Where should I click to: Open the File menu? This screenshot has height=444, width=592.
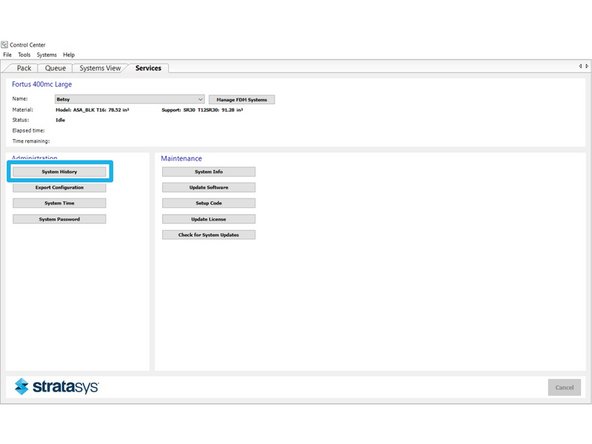[x=7, y=55]
